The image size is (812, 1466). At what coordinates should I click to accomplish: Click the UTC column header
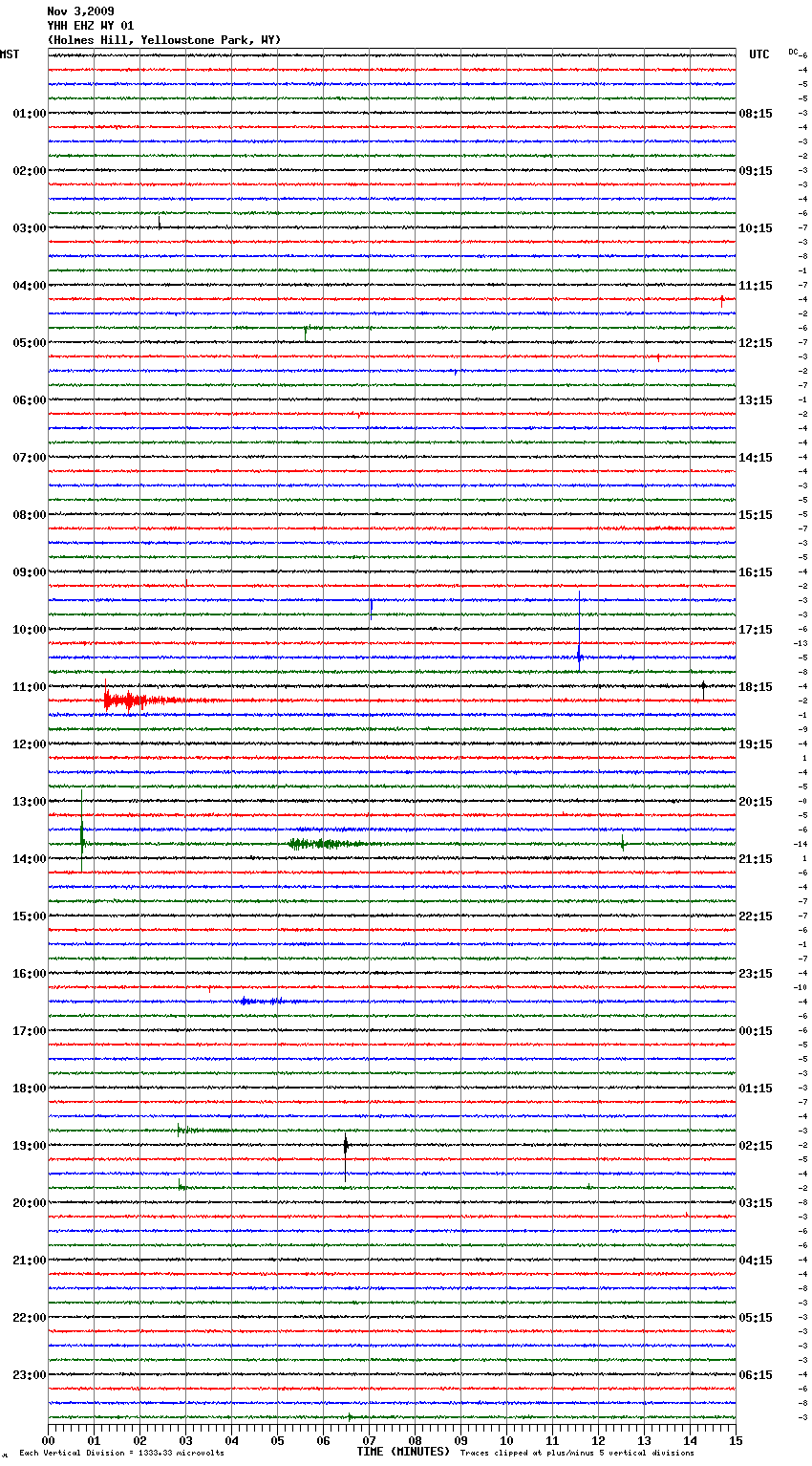click(759, 54)
